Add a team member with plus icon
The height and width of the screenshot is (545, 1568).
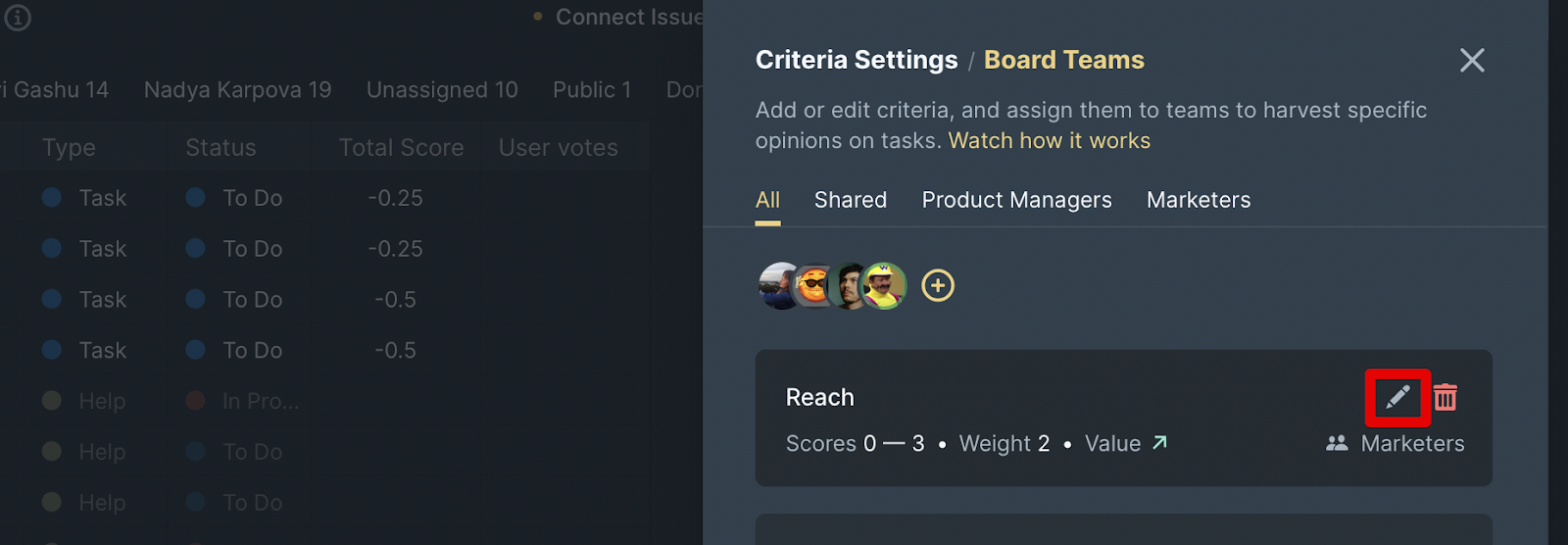938,285
